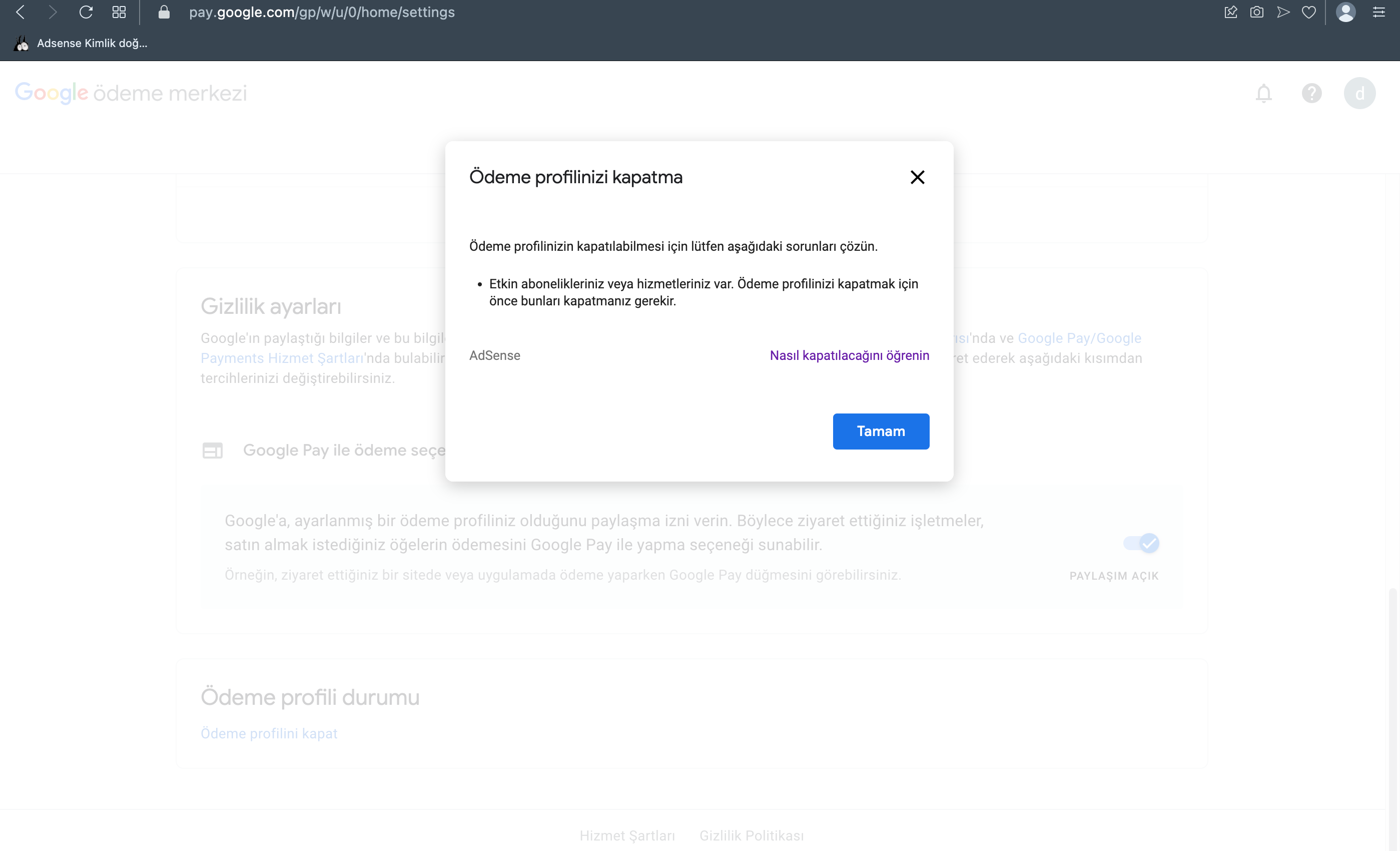Click the AdSense label in the dialog
1400x851 pixels.
pos(495,355)
